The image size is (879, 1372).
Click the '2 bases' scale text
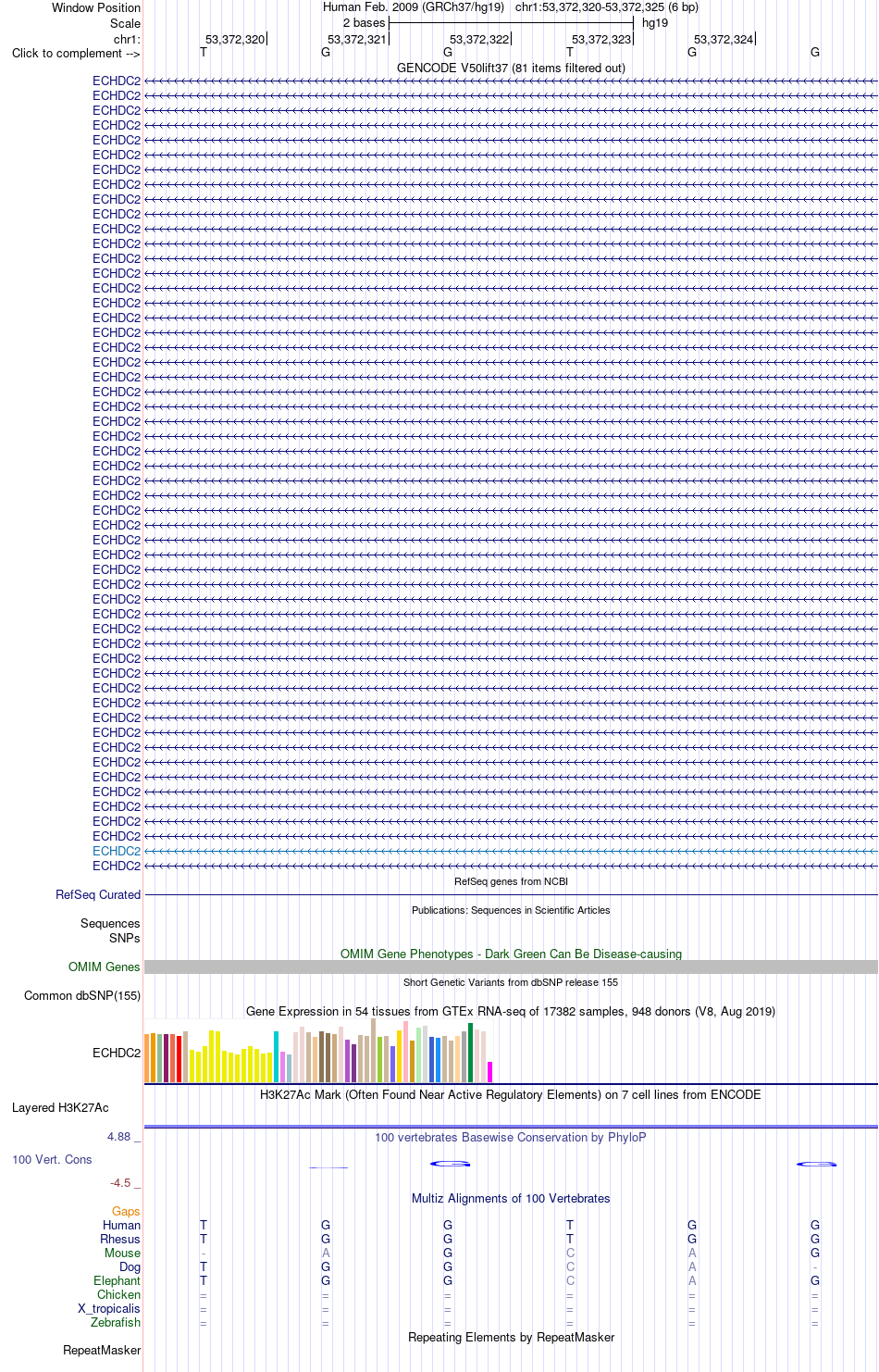click(x=364, y=23)
